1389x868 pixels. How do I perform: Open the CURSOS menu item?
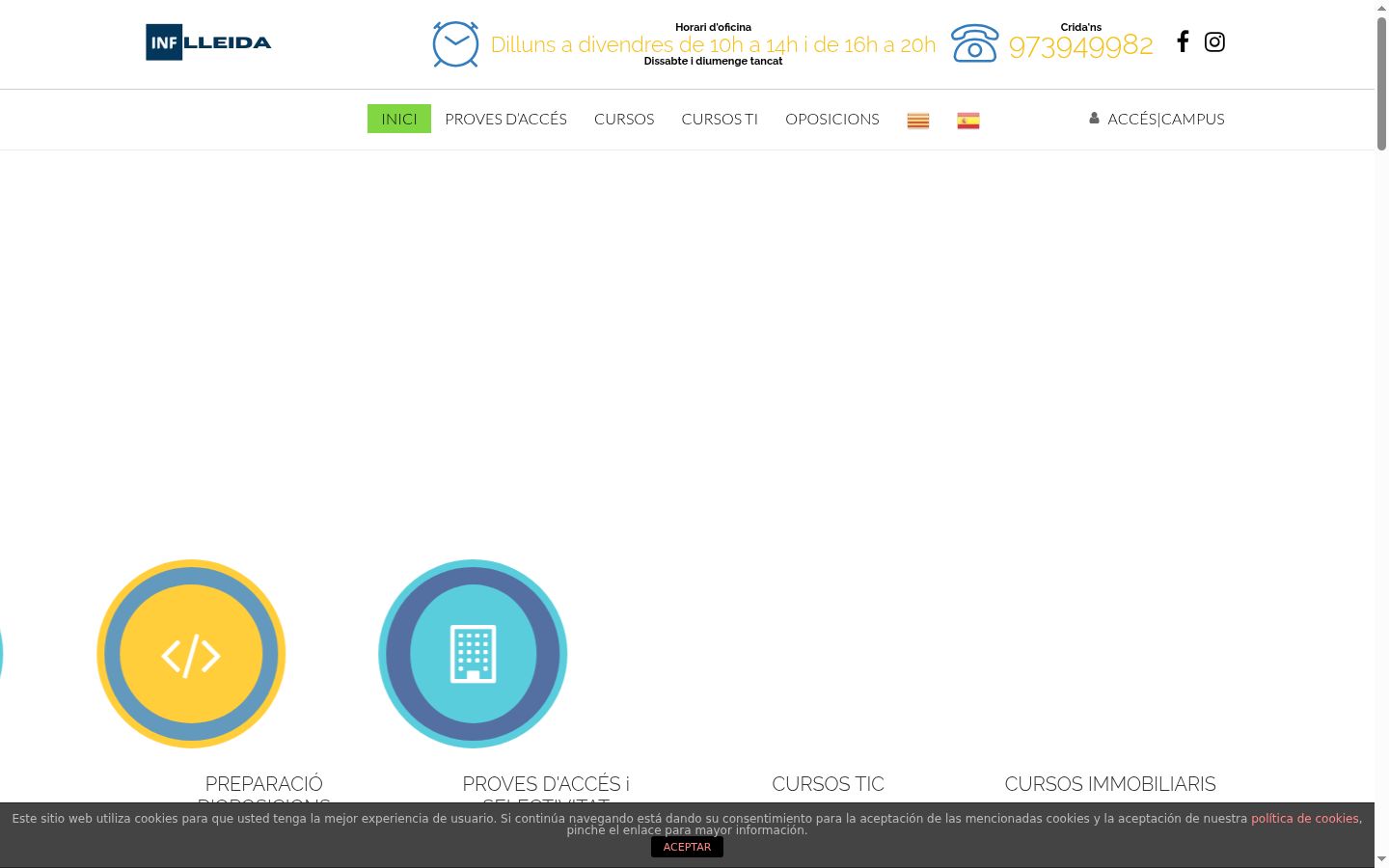(624, 119)
